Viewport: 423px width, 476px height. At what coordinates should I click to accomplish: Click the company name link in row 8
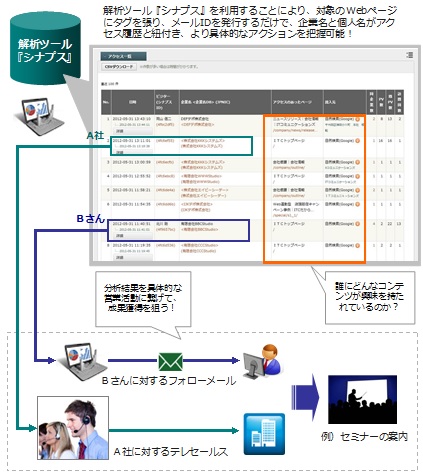(199, 245)
